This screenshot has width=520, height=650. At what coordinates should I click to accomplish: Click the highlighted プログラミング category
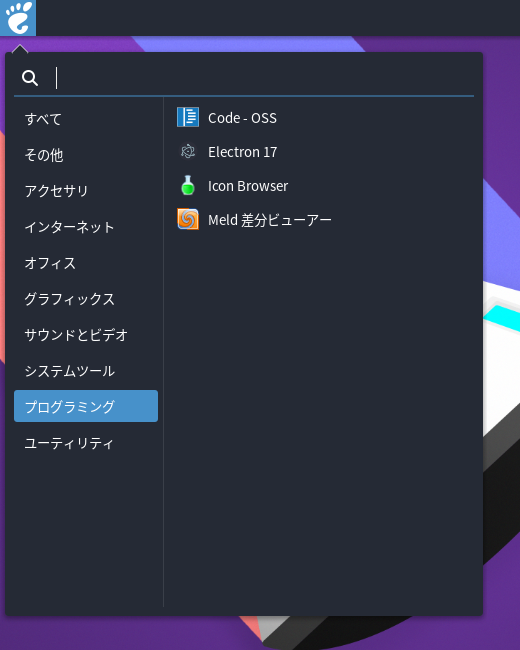86,406
